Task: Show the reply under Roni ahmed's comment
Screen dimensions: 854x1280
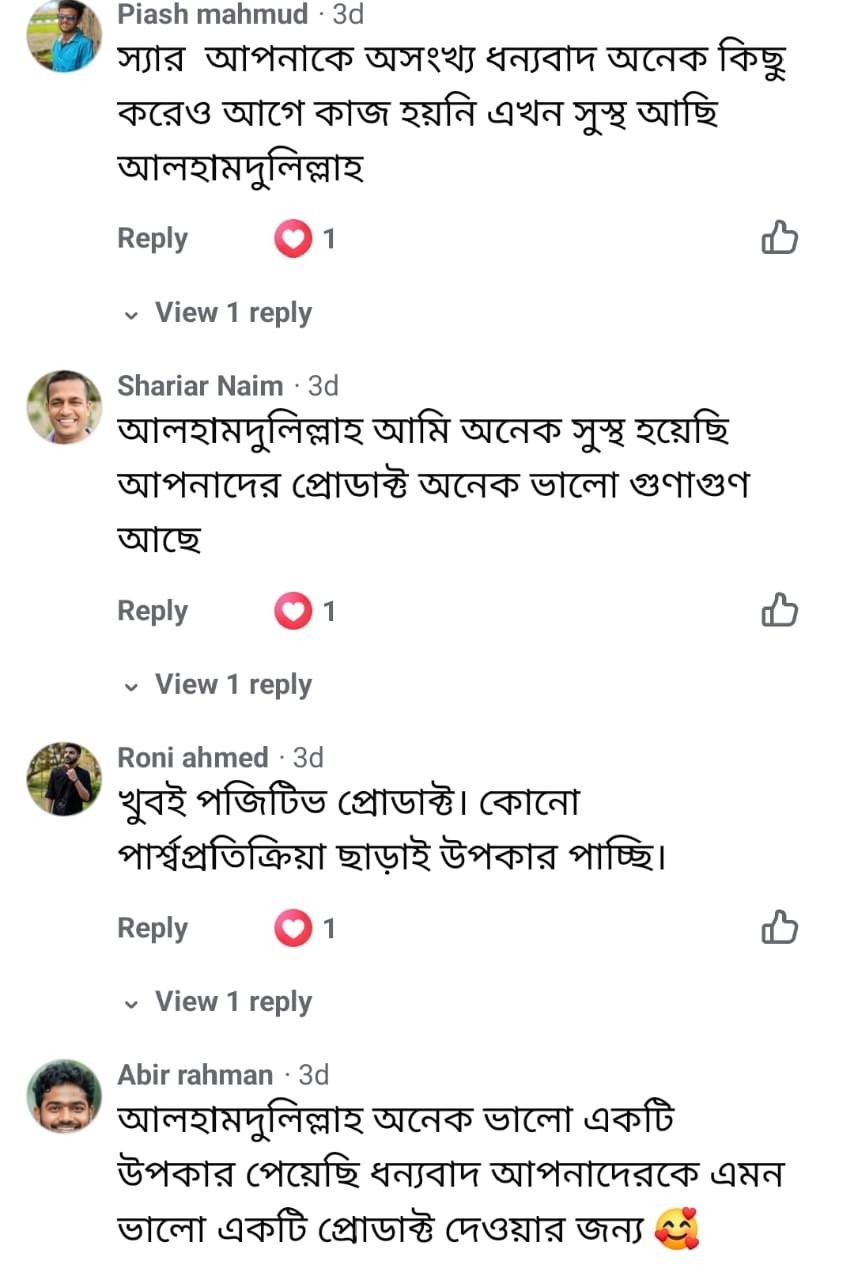Action: (219, 1002)
